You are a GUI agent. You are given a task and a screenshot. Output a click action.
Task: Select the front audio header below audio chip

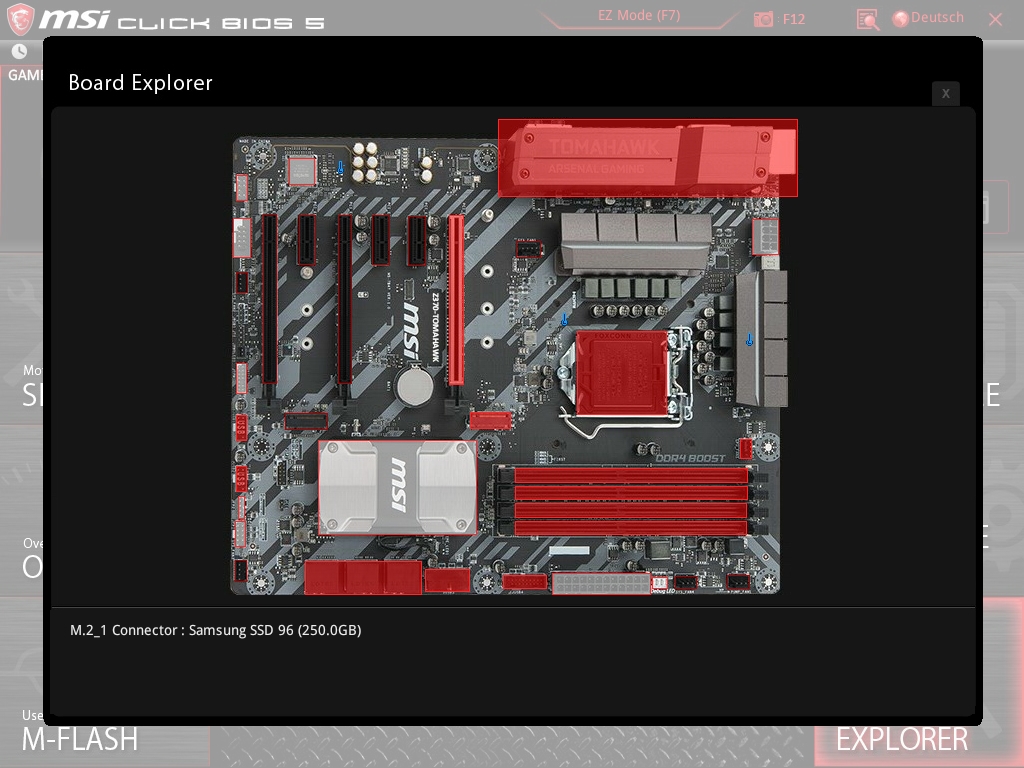coord(242,187)
